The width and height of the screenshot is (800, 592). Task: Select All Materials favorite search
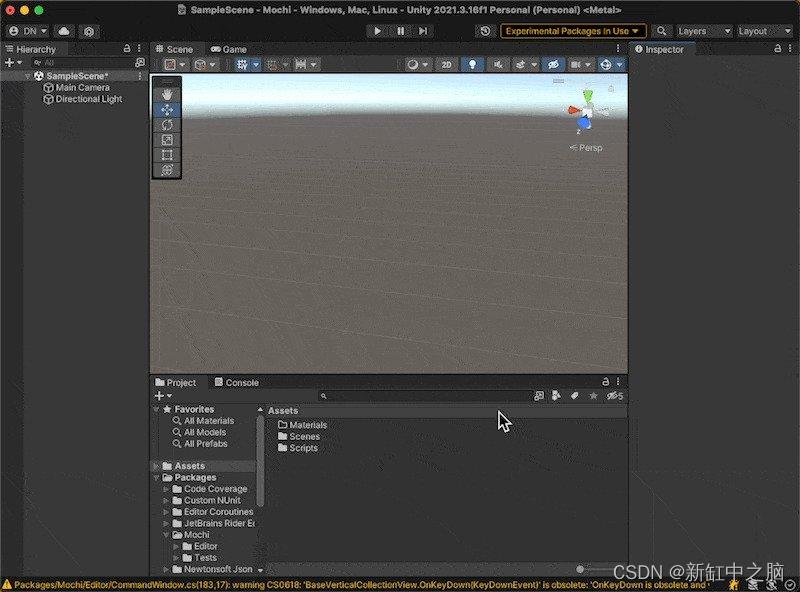click(x=203, y=421)
